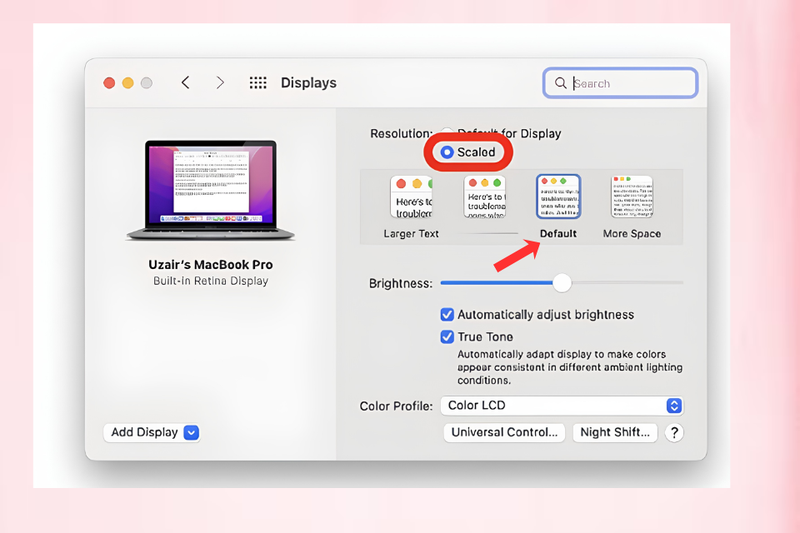Click the magnifier icon in the search field

[x=560, y=83]
